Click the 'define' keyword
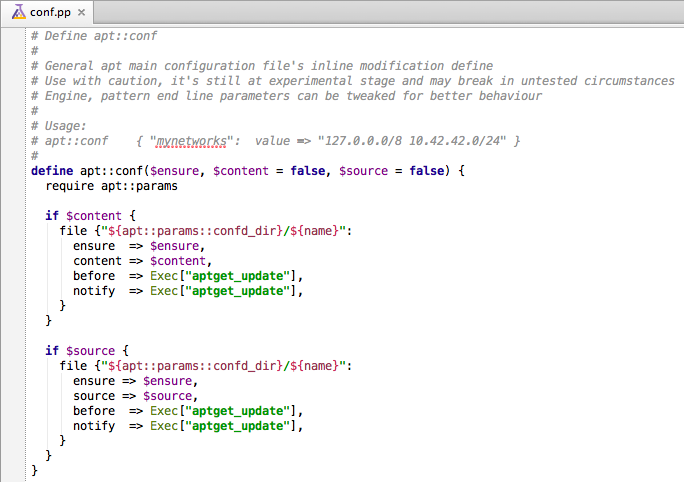Viewport: 684px width, 482px height. (52, 171)
